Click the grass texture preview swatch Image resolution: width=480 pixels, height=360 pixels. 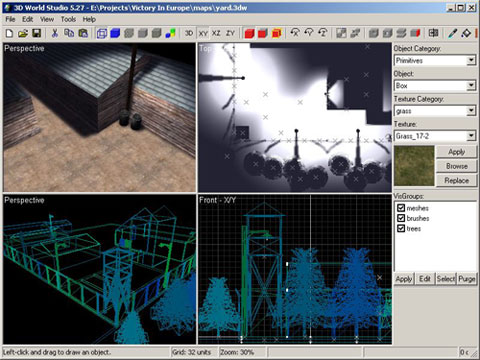[414, 166]
